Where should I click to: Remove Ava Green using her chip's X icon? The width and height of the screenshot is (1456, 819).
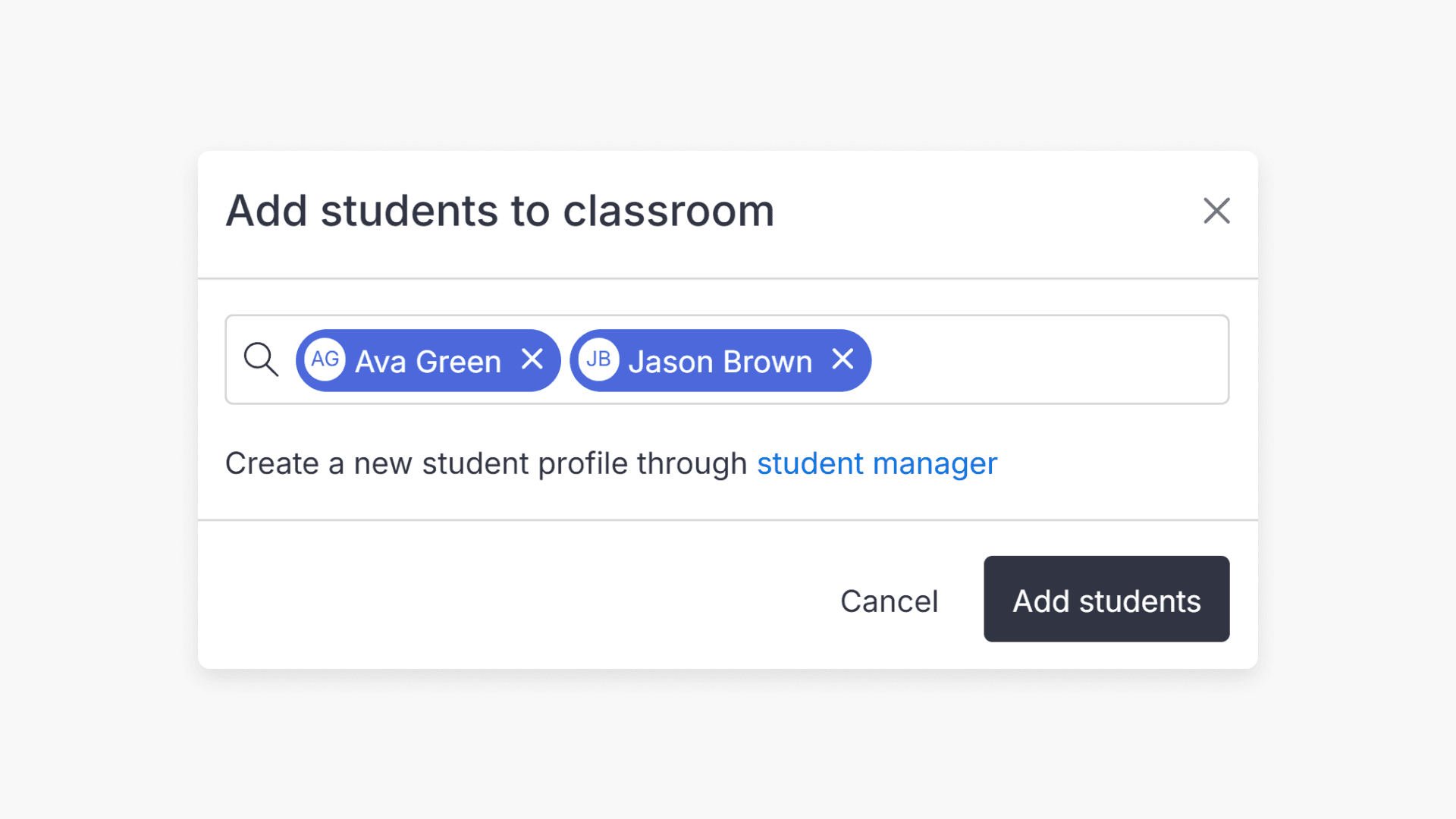(x=533, y=359)
